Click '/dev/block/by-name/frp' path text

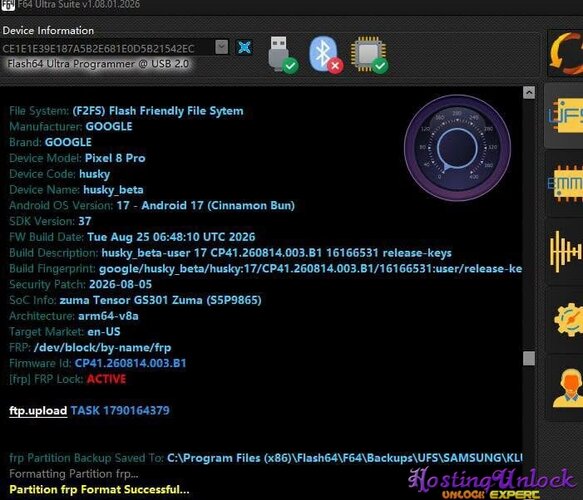(x=102, y=348)
